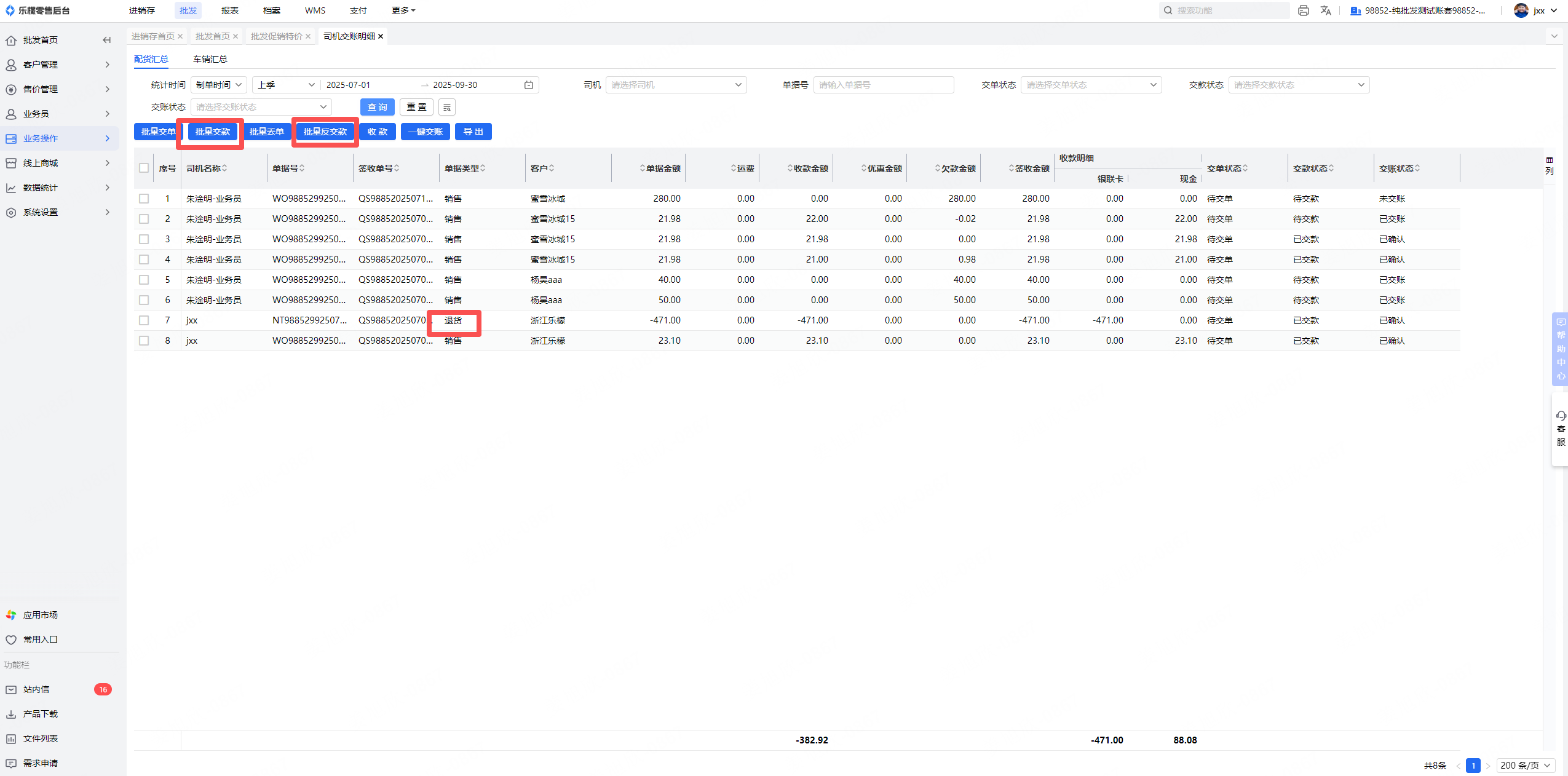
Task: Switch to the 车销汇总 tab
Action: pos(210,59)
